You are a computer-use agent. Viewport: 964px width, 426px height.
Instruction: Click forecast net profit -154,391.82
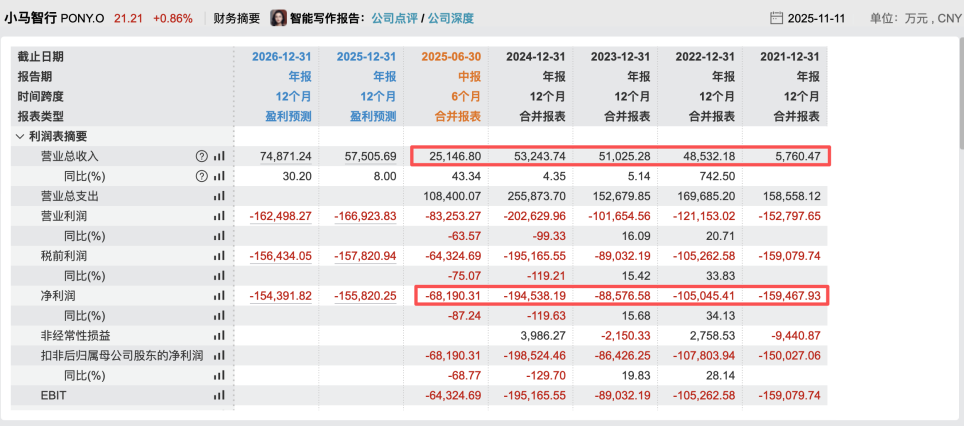(x=281, y=296)
